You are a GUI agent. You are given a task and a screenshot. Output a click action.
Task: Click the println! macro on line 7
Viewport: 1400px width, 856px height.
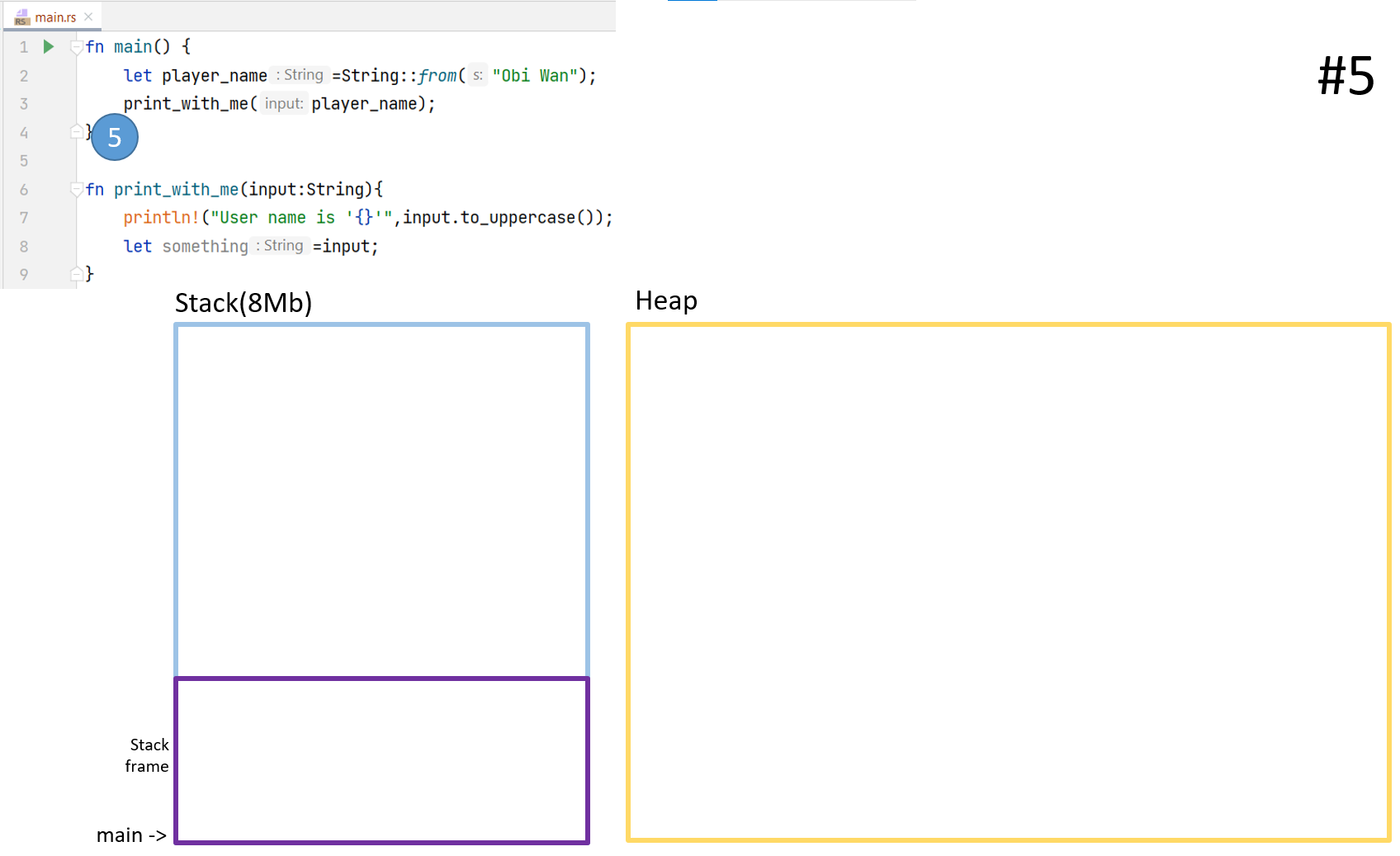161,218
